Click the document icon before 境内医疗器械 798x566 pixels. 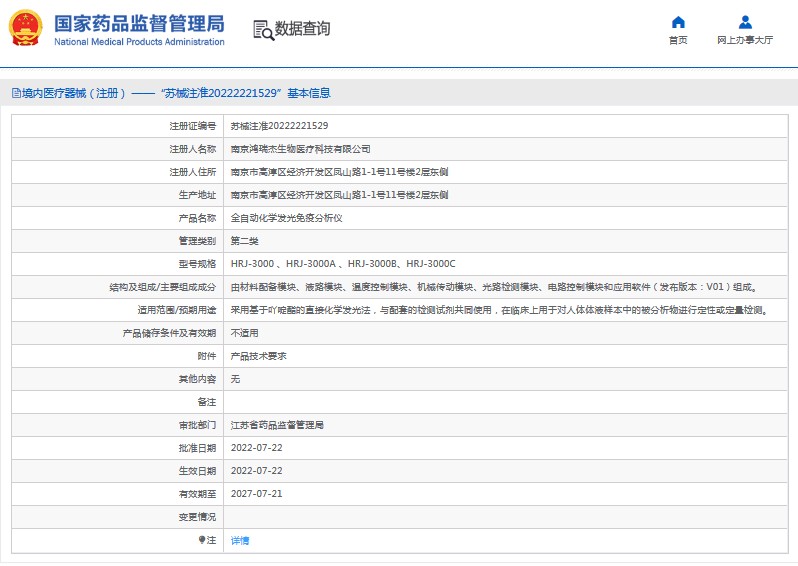(x=16, y=93)
